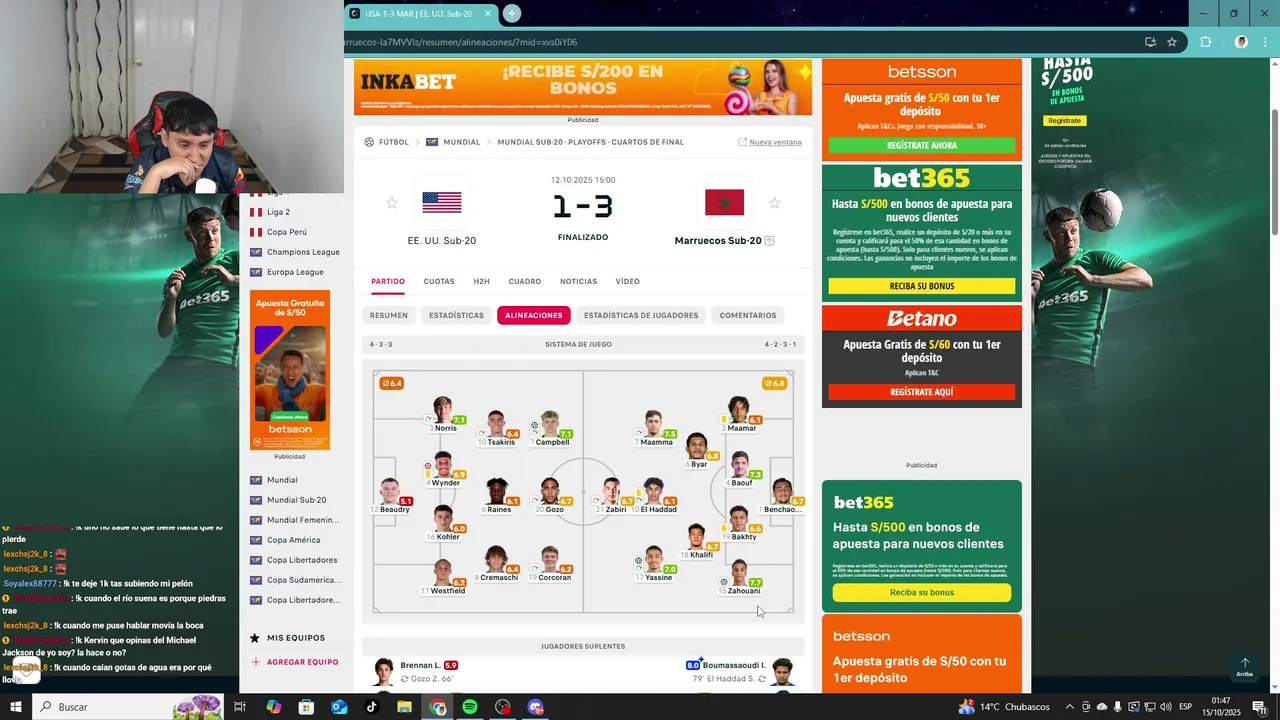The width and height of the screenshot is (1280, 720).
Task: Open Copa Sudamericana in sidebar
Action: click(x=303, y=580)
